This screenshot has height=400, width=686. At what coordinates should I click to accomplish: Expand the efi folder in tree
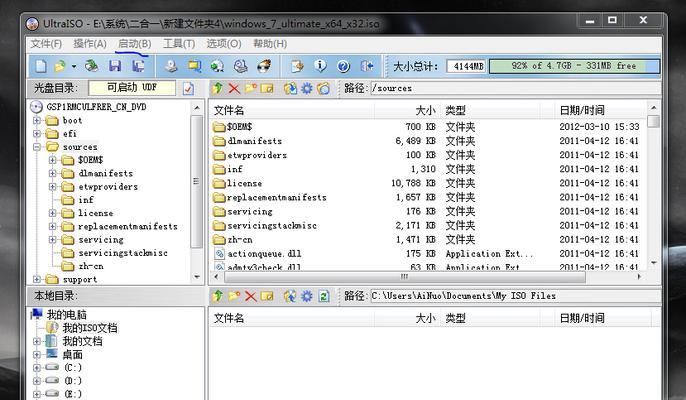[37, 133]
